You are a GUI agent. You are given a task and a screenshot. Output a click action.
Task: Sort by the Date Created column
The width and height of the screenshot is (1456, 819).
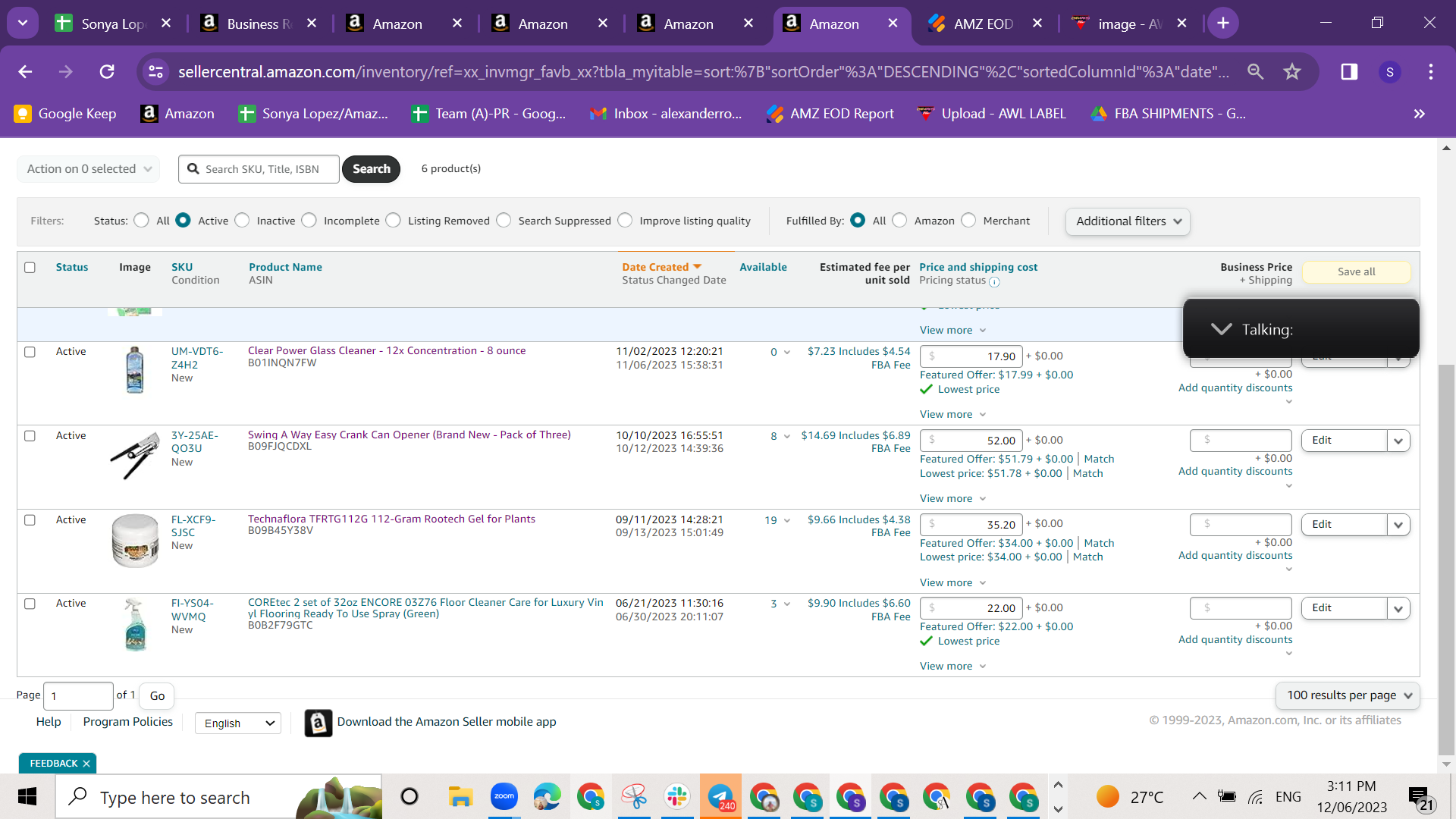click(661, 267)
